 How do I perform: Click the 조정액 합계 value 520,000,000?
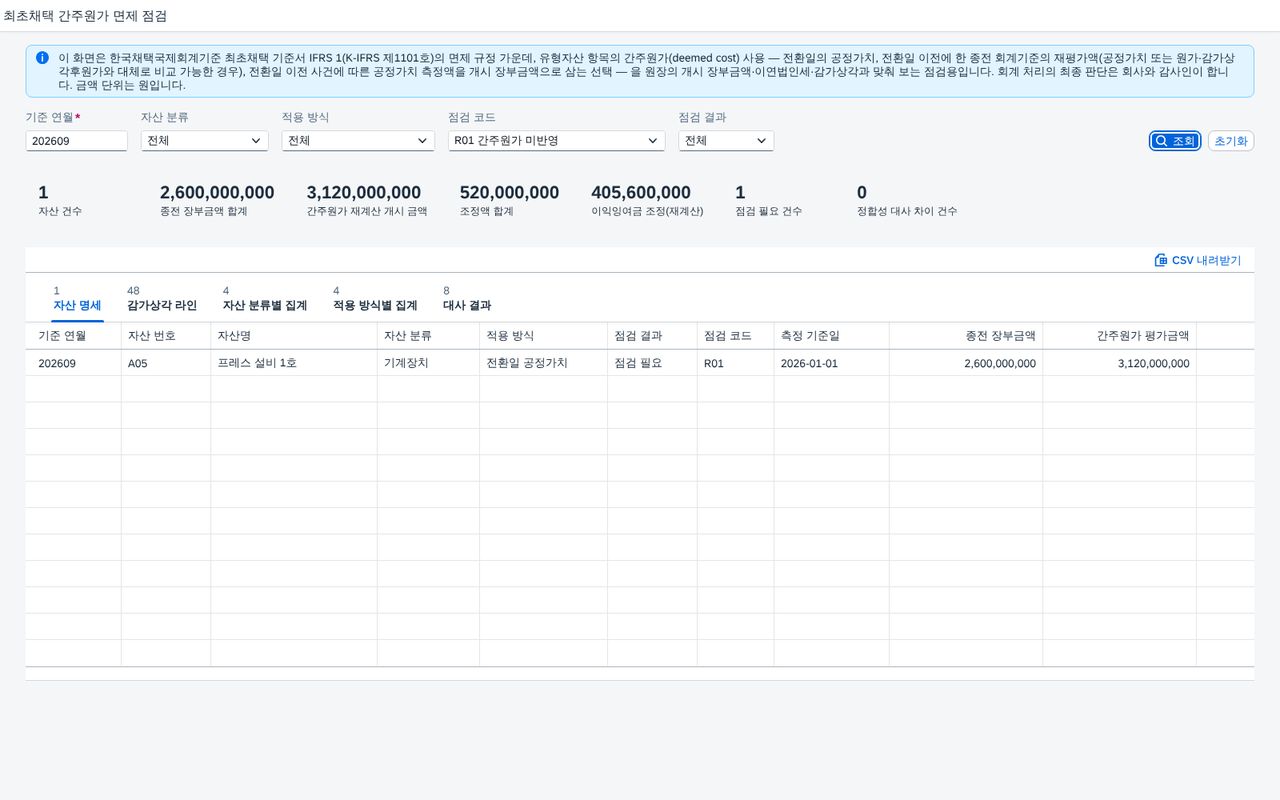509,193
